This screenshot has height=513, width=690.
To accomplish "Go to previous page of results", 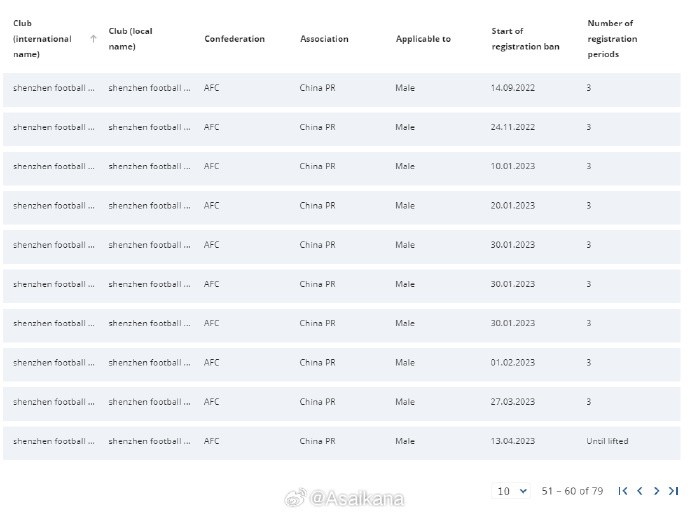I will click(640, 491).
